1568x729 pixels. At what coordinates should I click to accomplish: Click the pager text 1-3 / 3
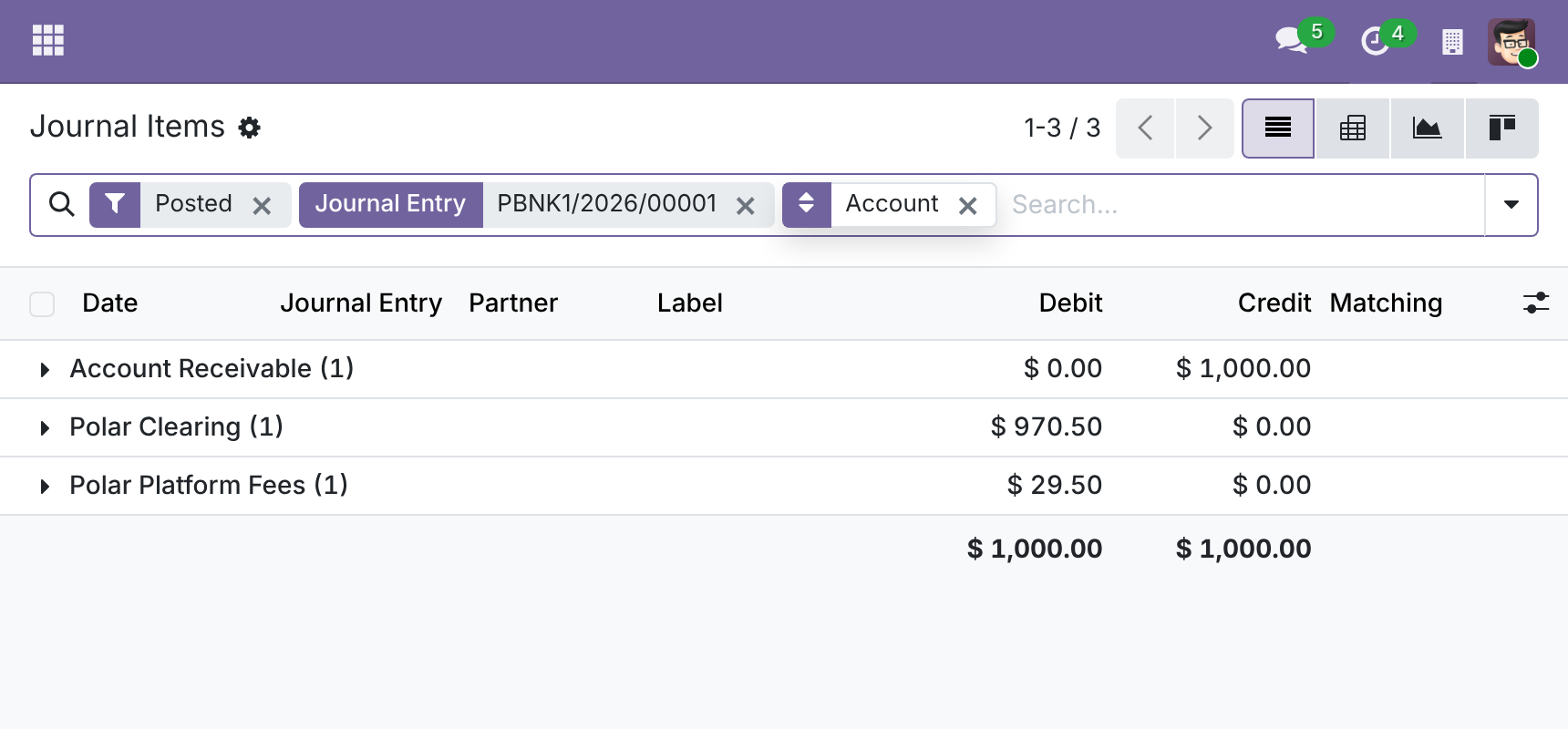click(x=1062, y=128)
